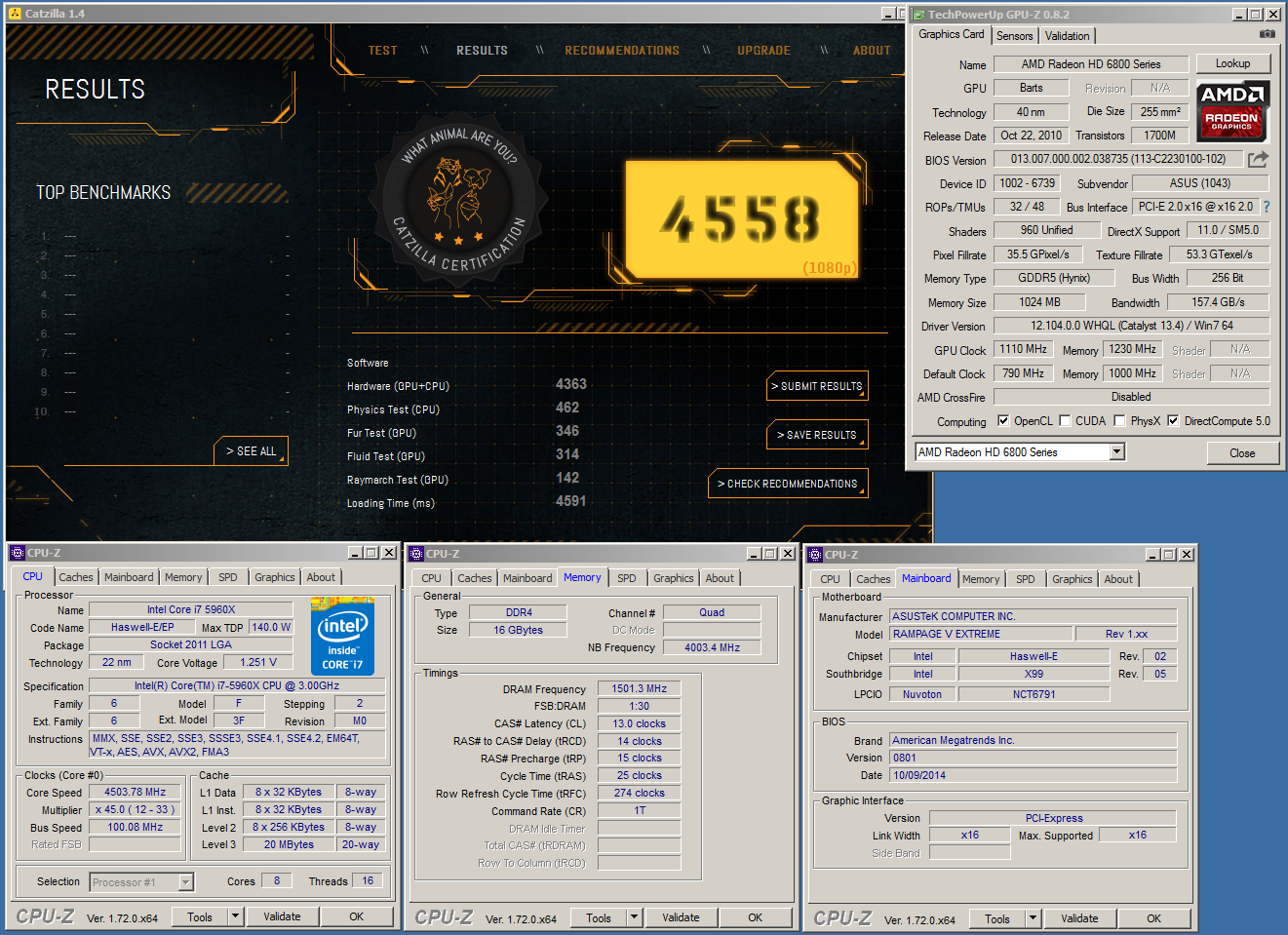Click the yellow 4558 score panel

click(x=742, y=220)
